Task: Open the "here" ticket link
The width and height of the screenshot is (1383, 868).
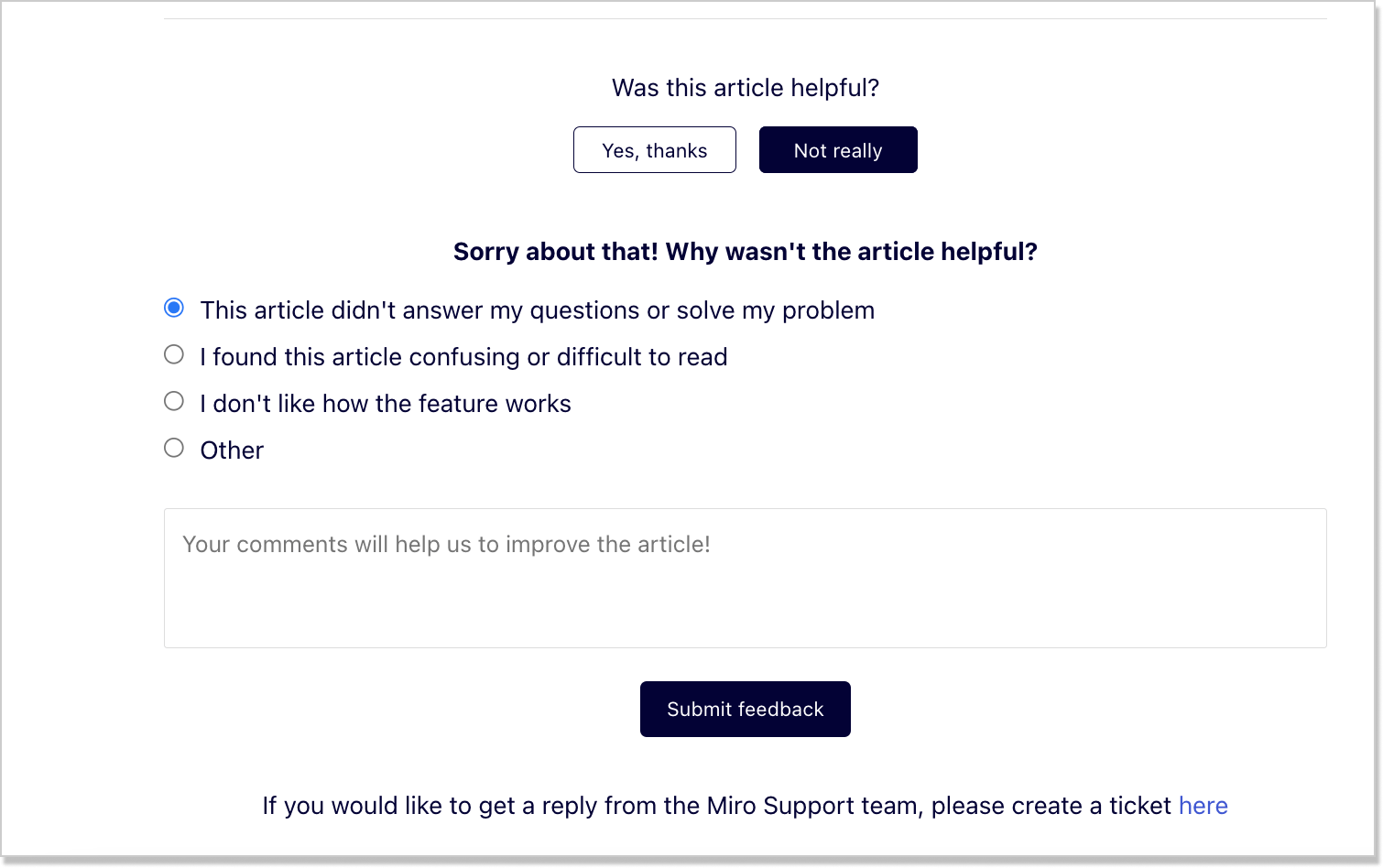Action: [x=1203, y=806]
